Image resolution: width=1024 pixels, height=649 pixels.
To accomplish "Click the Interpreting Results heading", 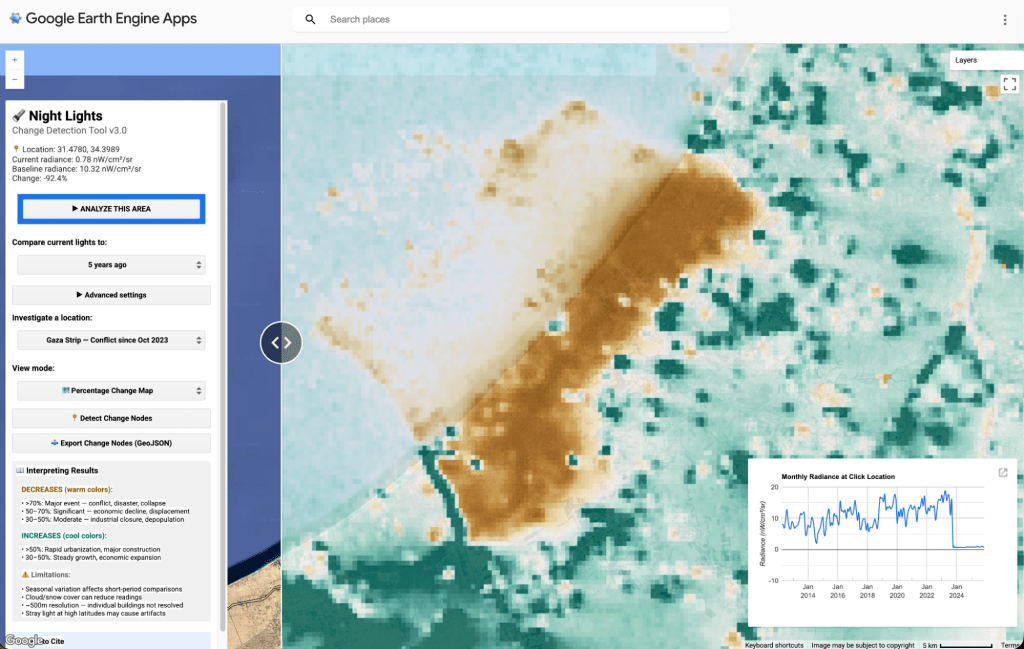I will tap(62, 471).
